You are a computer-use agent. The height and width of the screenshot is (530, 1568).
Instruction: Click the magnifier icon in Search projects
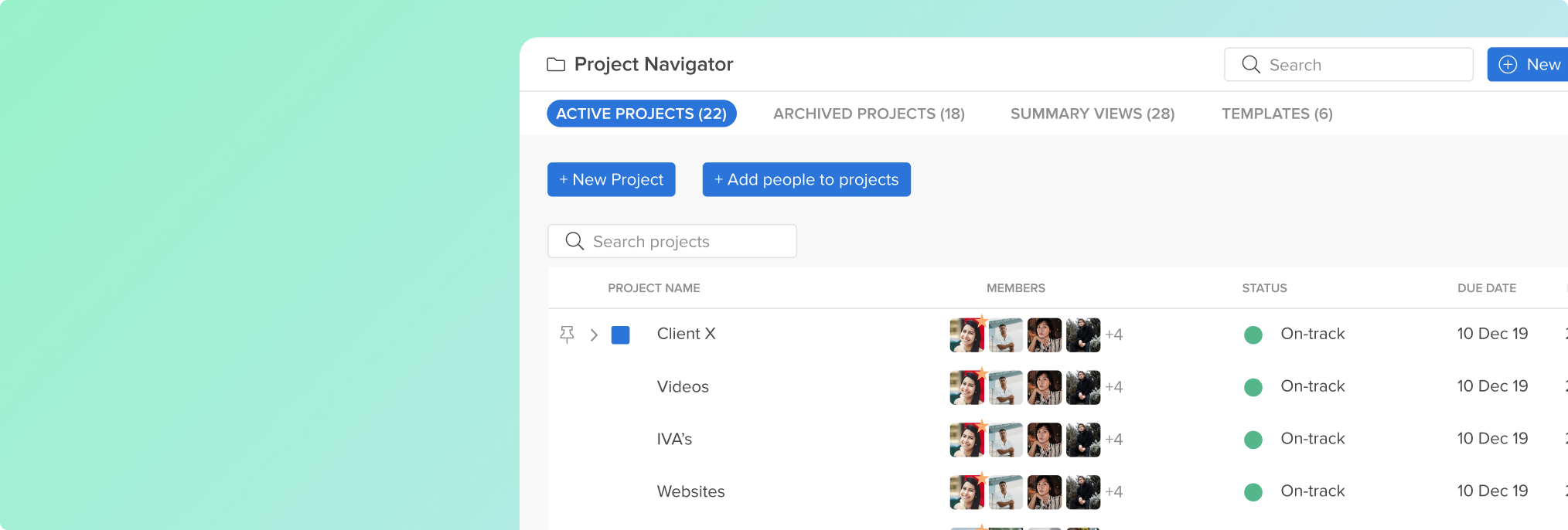[574, 241]
